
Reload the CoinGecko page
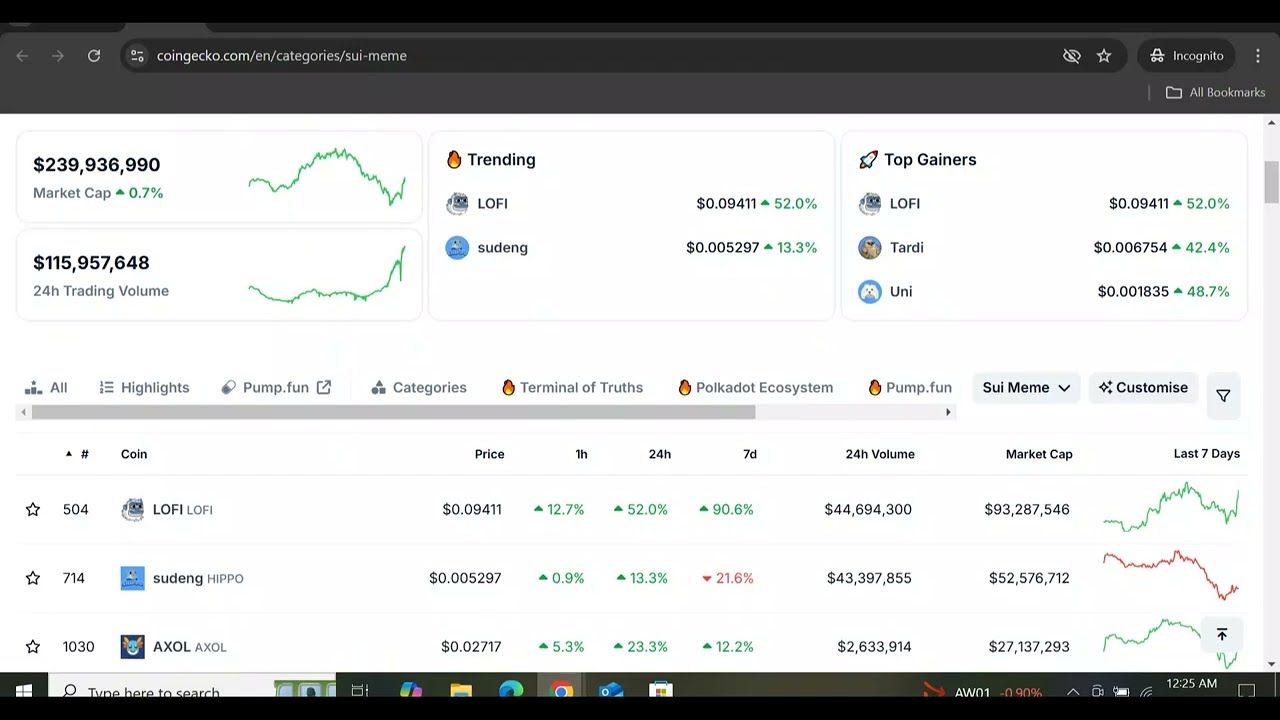pos(94,56)
